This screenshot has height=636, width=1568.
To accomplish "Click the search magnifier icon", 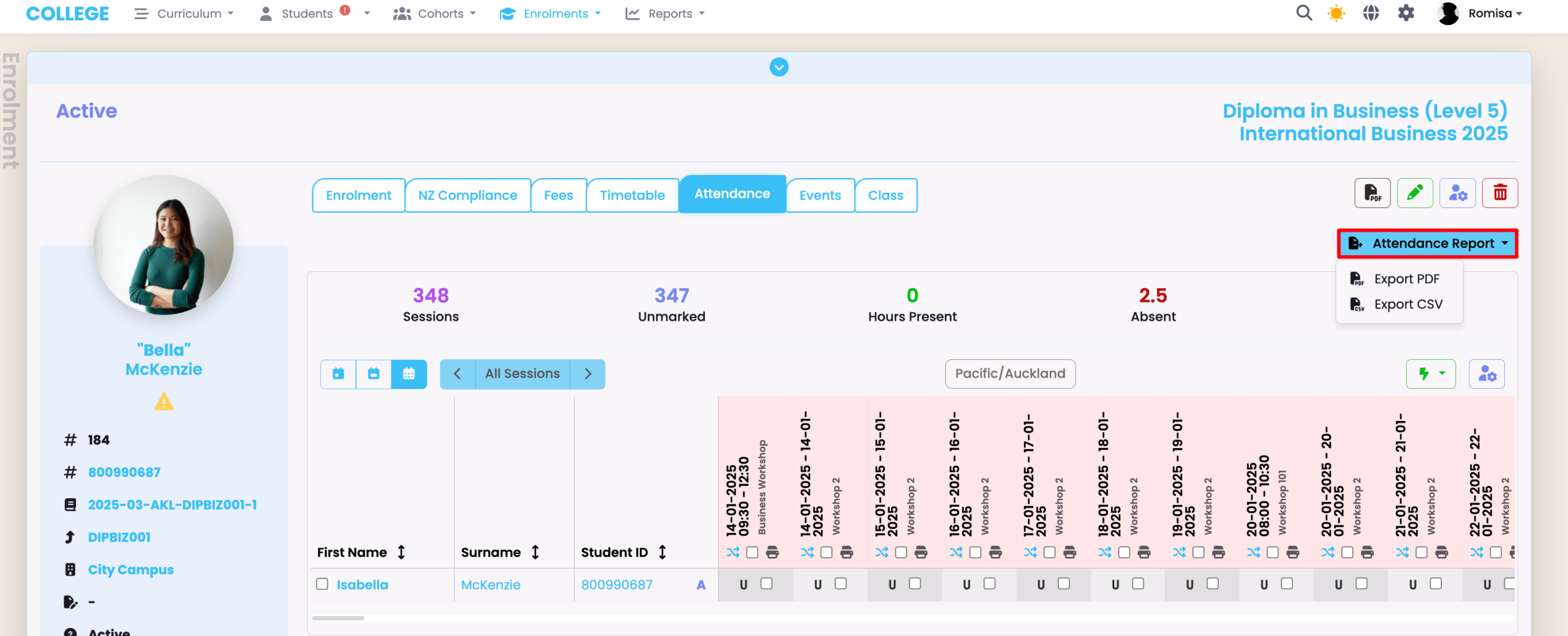I will tap(1304, 13).
